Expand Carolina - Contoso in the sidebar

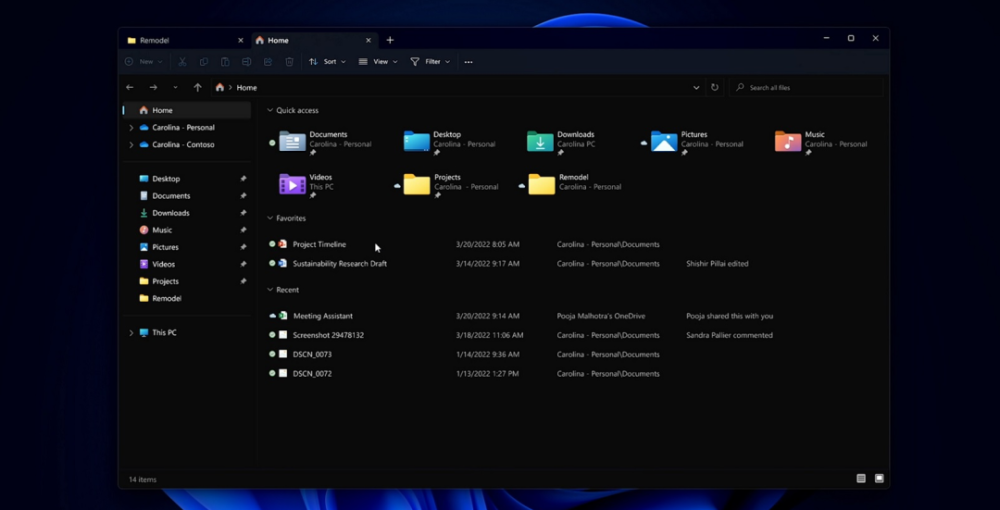(x=131, y=145)
